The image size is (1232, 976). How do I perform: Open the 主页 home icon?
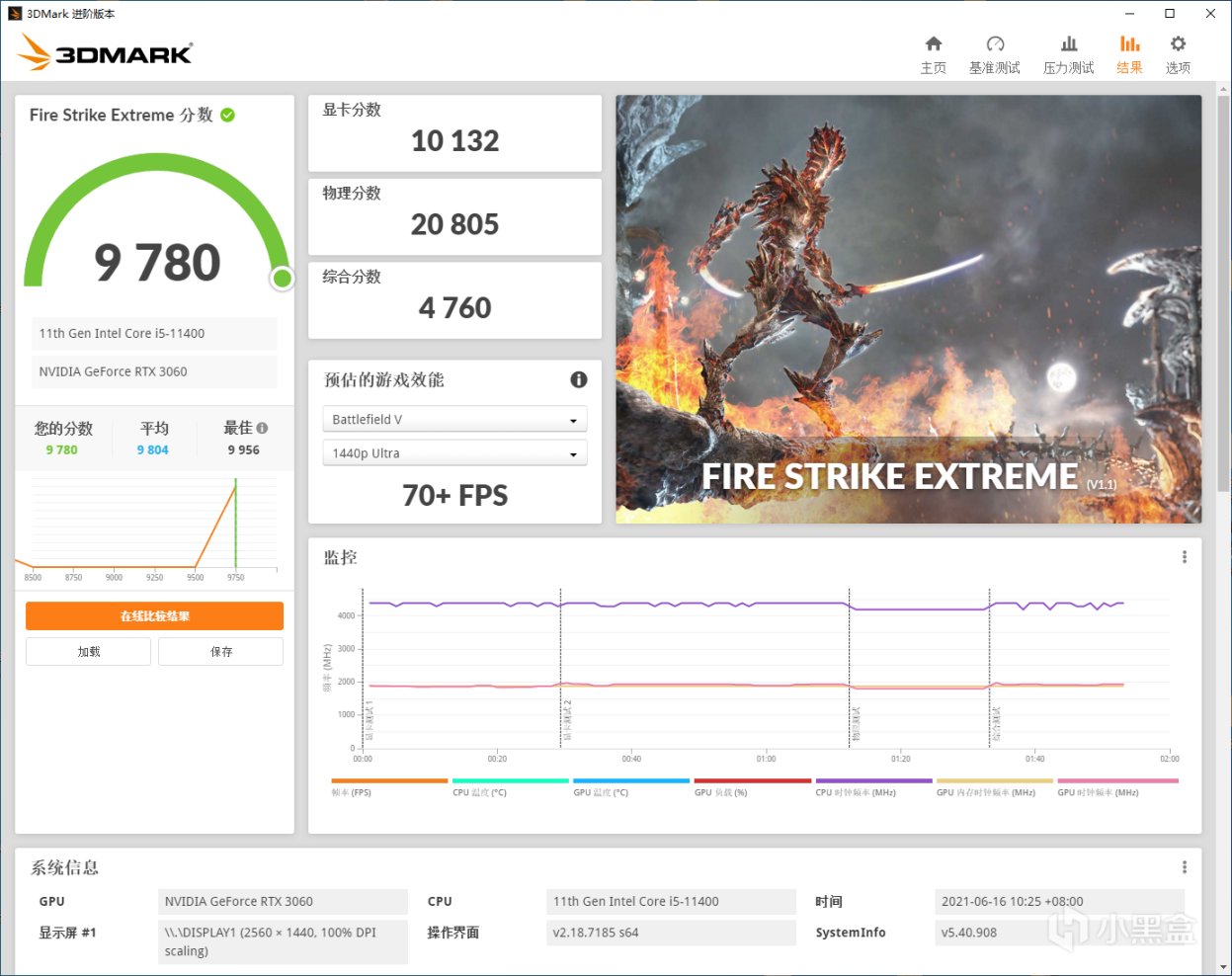tap(933, 44)
